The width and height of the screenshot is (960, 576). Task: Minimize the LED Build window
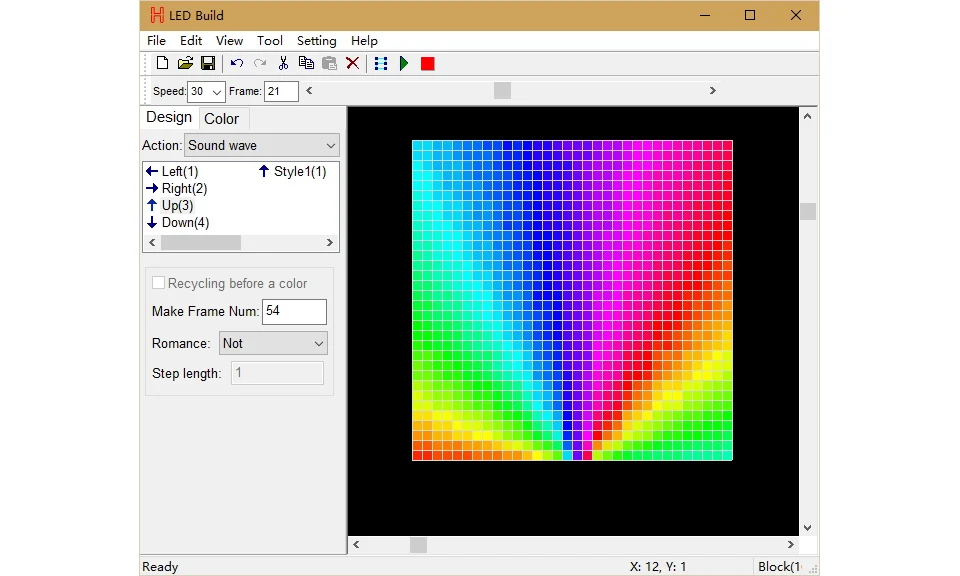tap(705, 15)
